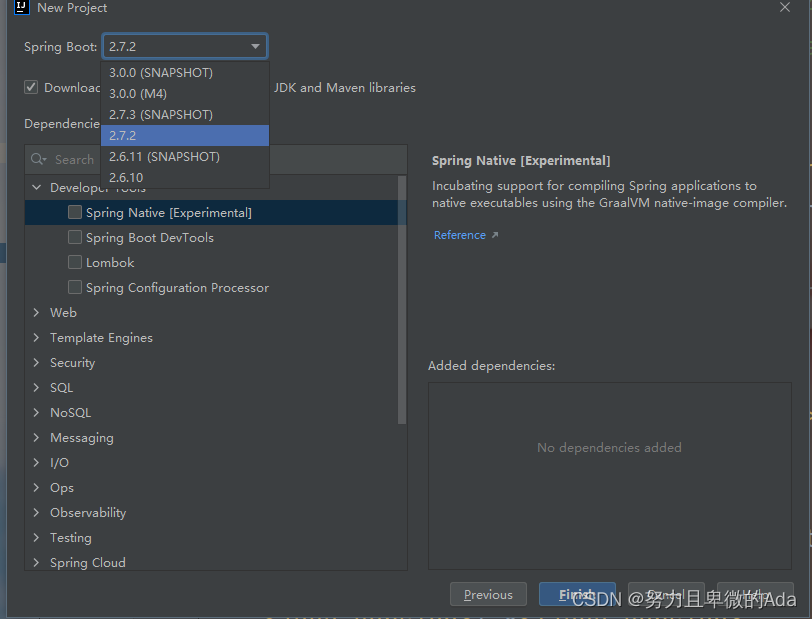Pick the highlighted 2.7.2 option in list
This screenshot has width=812, height=619.
[185, 136]
